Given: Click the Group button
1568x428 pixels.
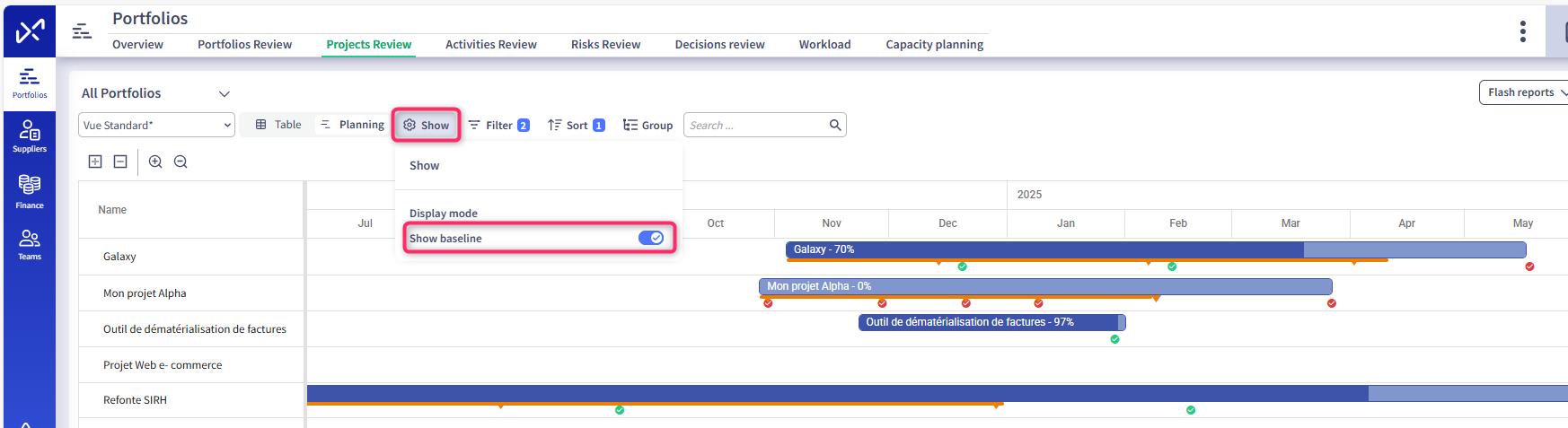Looking at the screenshot, I should 647,125.
